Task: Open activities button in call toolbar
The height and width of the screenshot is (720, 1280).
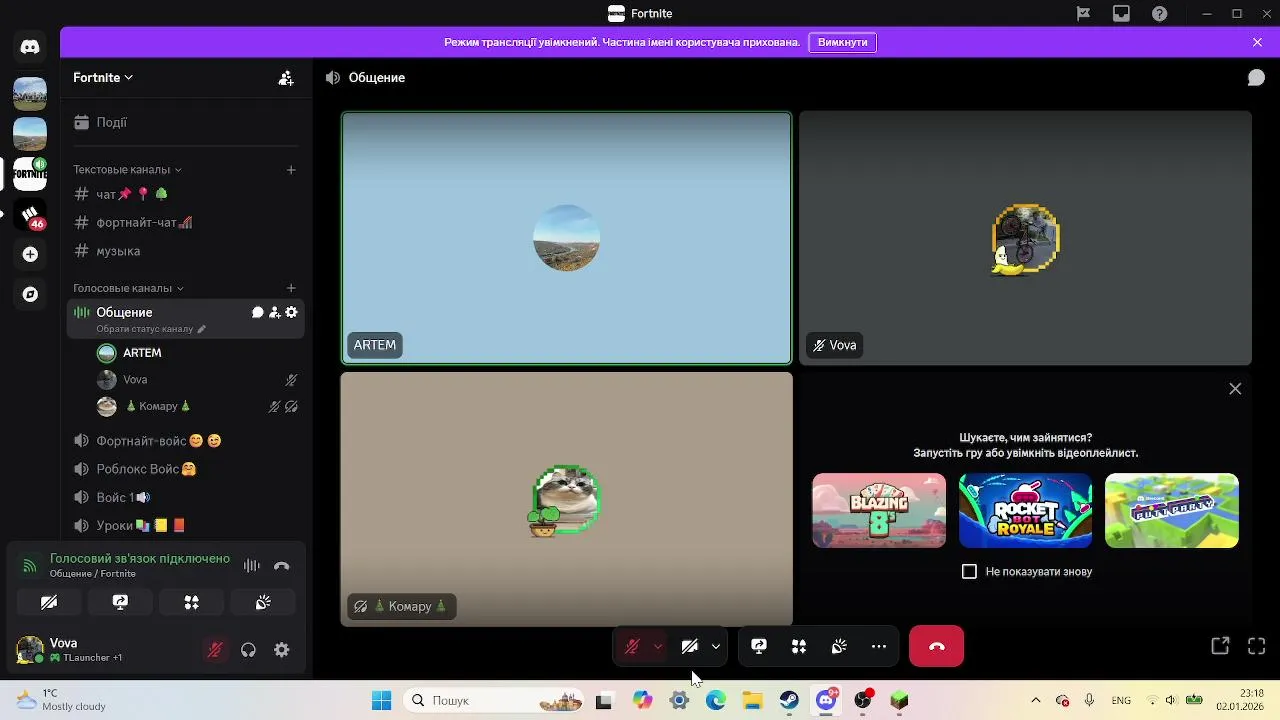Action: click(799, 647)
